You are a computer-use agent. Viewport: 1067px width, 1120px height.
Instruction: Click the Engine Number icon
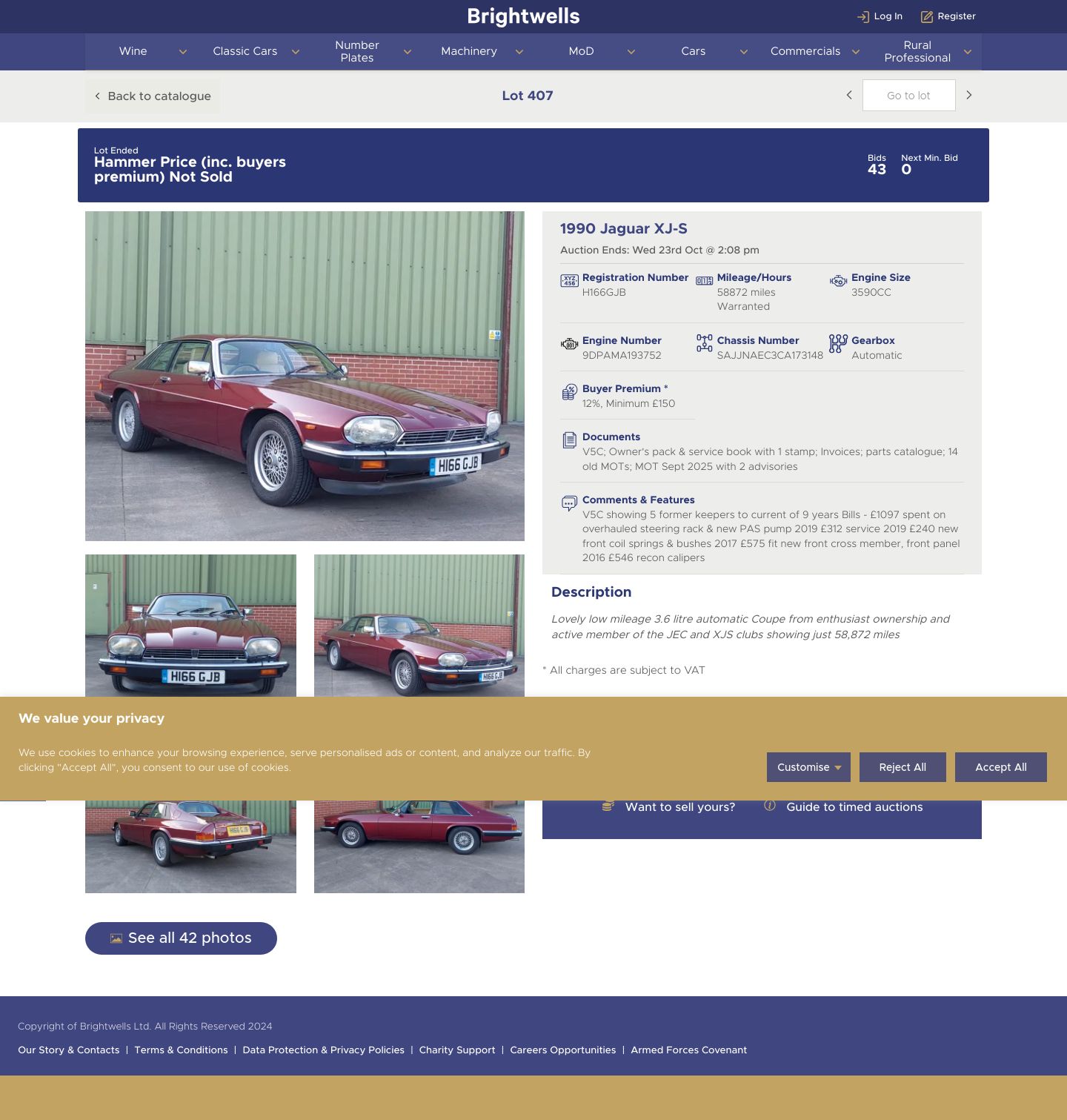point(569,344)
